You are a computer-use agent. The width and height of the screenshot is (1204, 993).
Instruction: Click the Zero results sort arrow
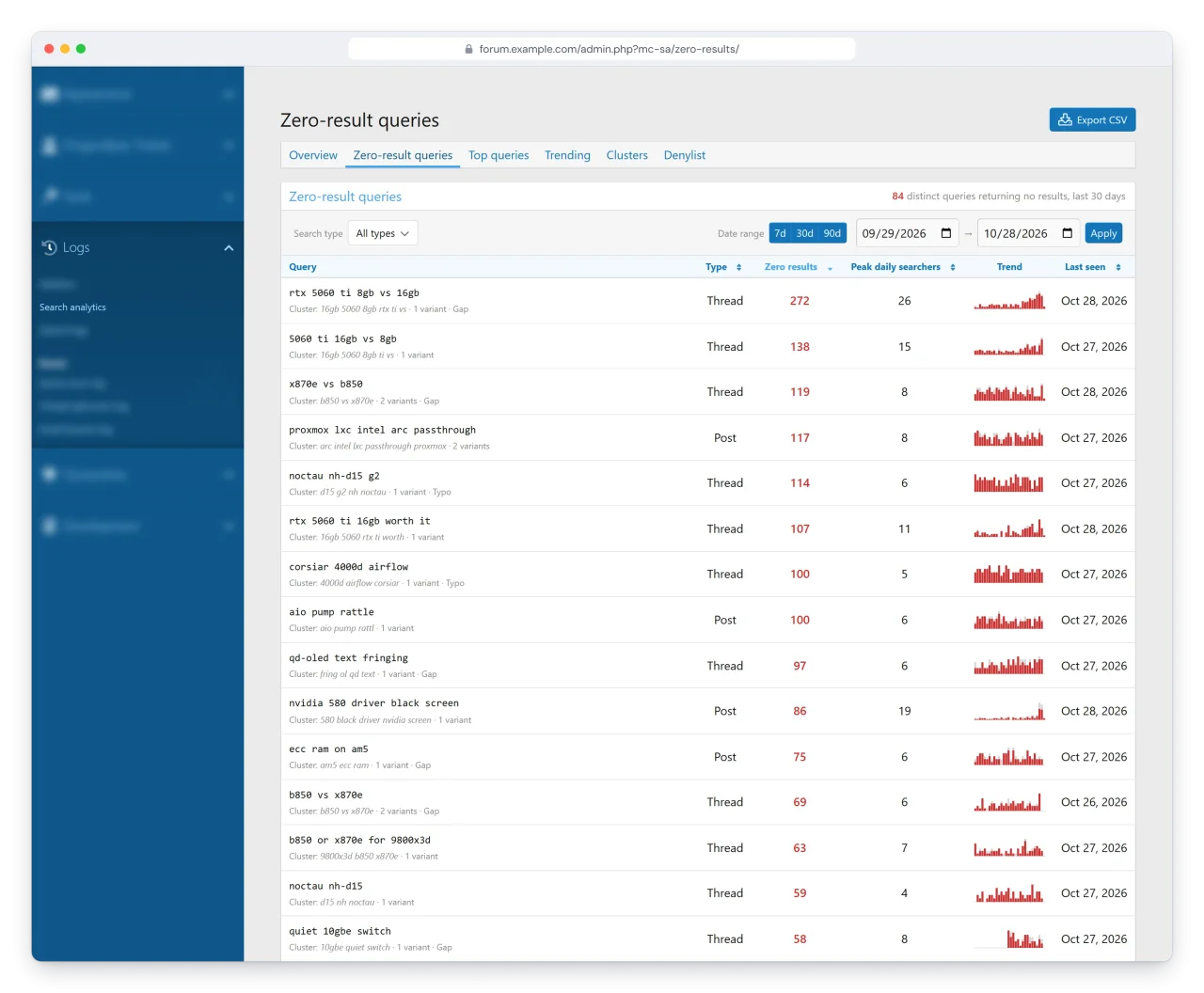[x=830, y=268]
